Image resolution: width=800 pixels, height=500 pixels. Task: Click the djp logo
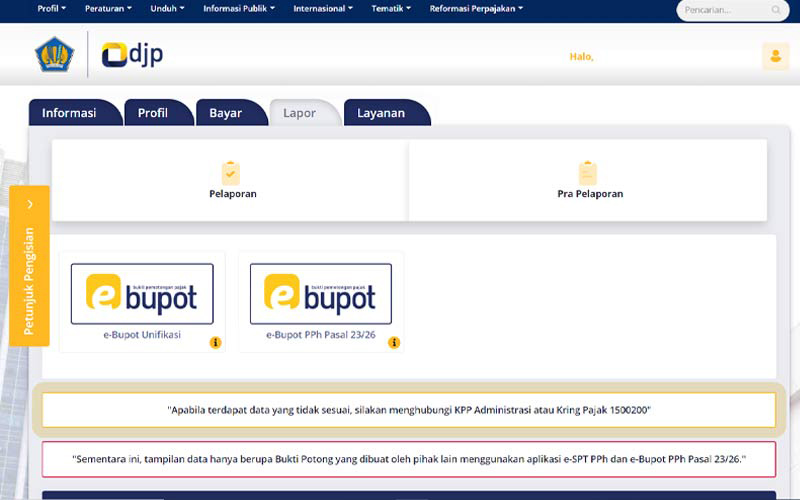coord(132,55)
